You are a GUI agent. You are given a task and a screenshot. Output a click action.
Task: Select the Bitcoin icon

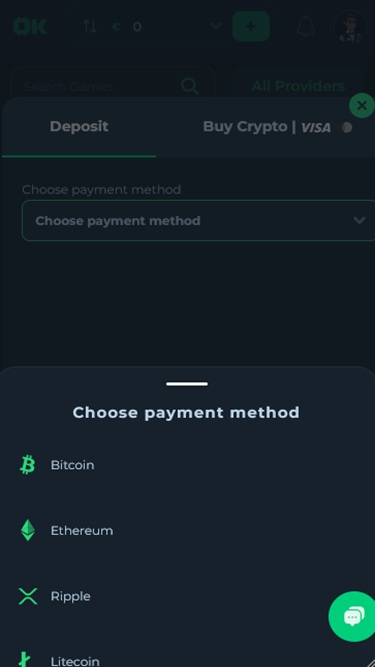pyautogui.click(x=28, y=465)
